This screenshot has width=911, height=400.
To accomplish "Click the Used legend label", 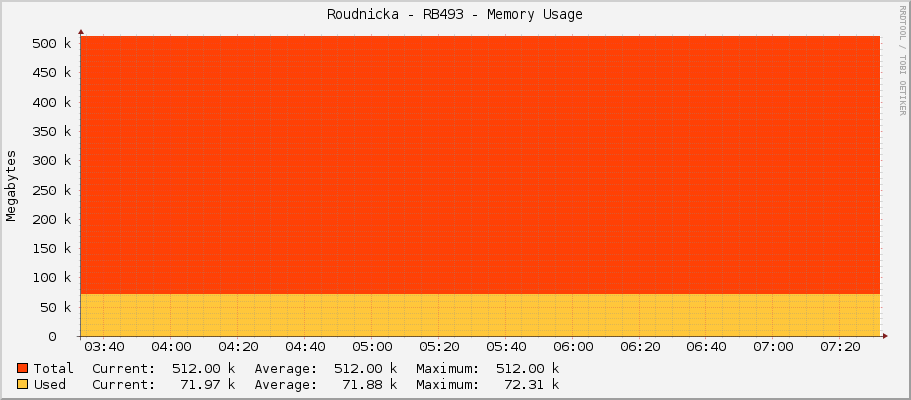I will [x=50, y=385].
